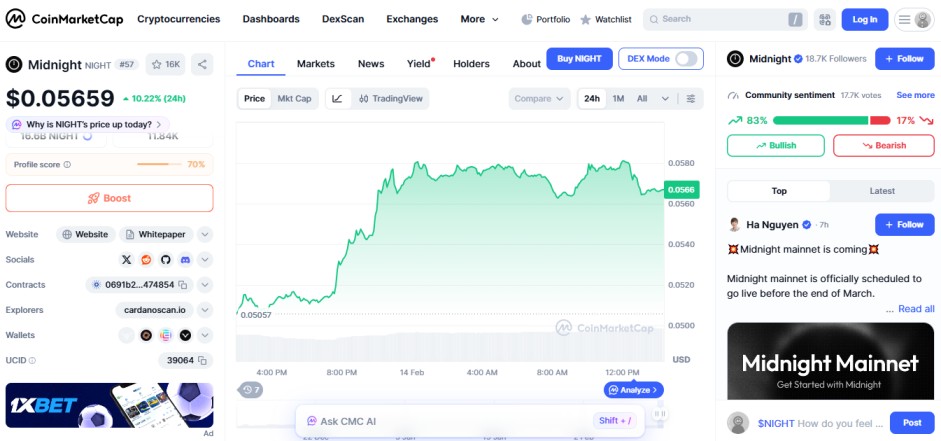Vote Bullish on community sentiment
The width and height of the screenshot is (941, 441).
pos(775,145)
